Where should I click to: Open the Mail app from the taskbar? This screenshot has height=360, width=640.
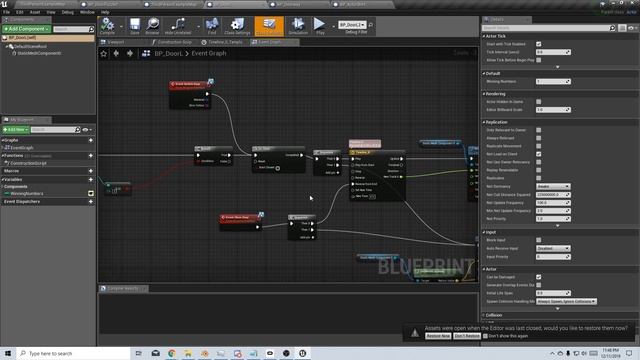click(x=156, y=353)
